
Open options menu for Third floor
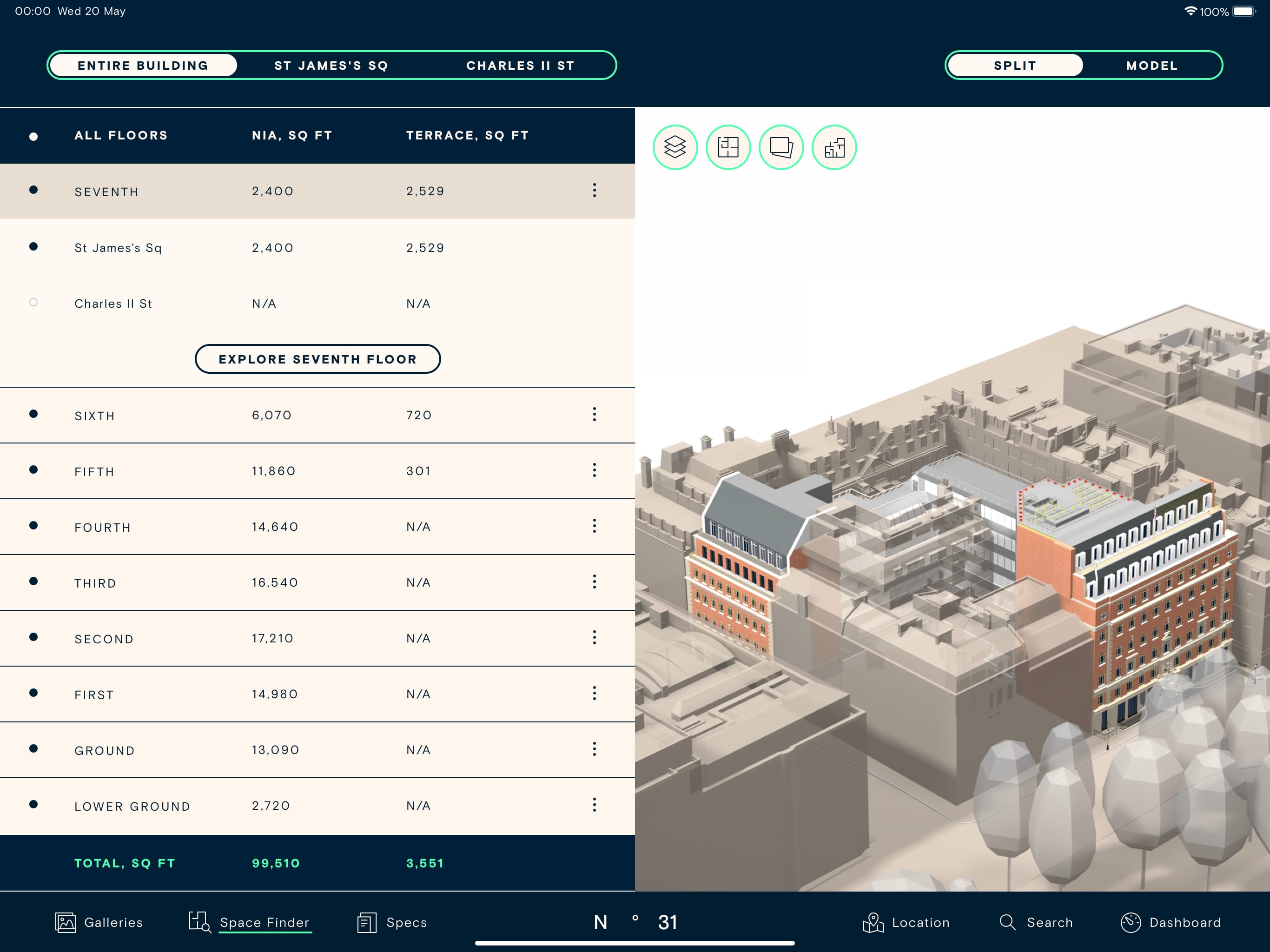594,582
